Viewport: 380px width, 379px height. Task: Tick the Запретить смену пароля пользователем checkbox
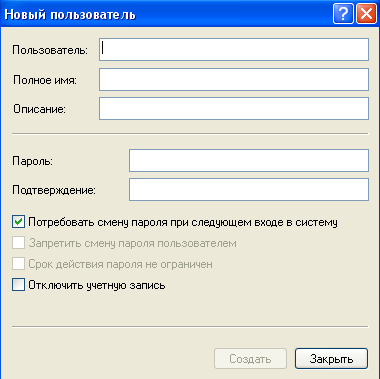[18, 243]
